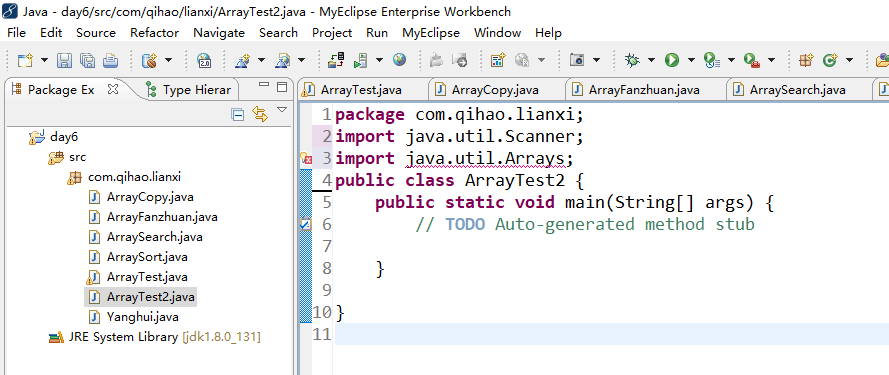
Task: Open the Help menu
Action: pyautogui.click(x=548, y=33)
